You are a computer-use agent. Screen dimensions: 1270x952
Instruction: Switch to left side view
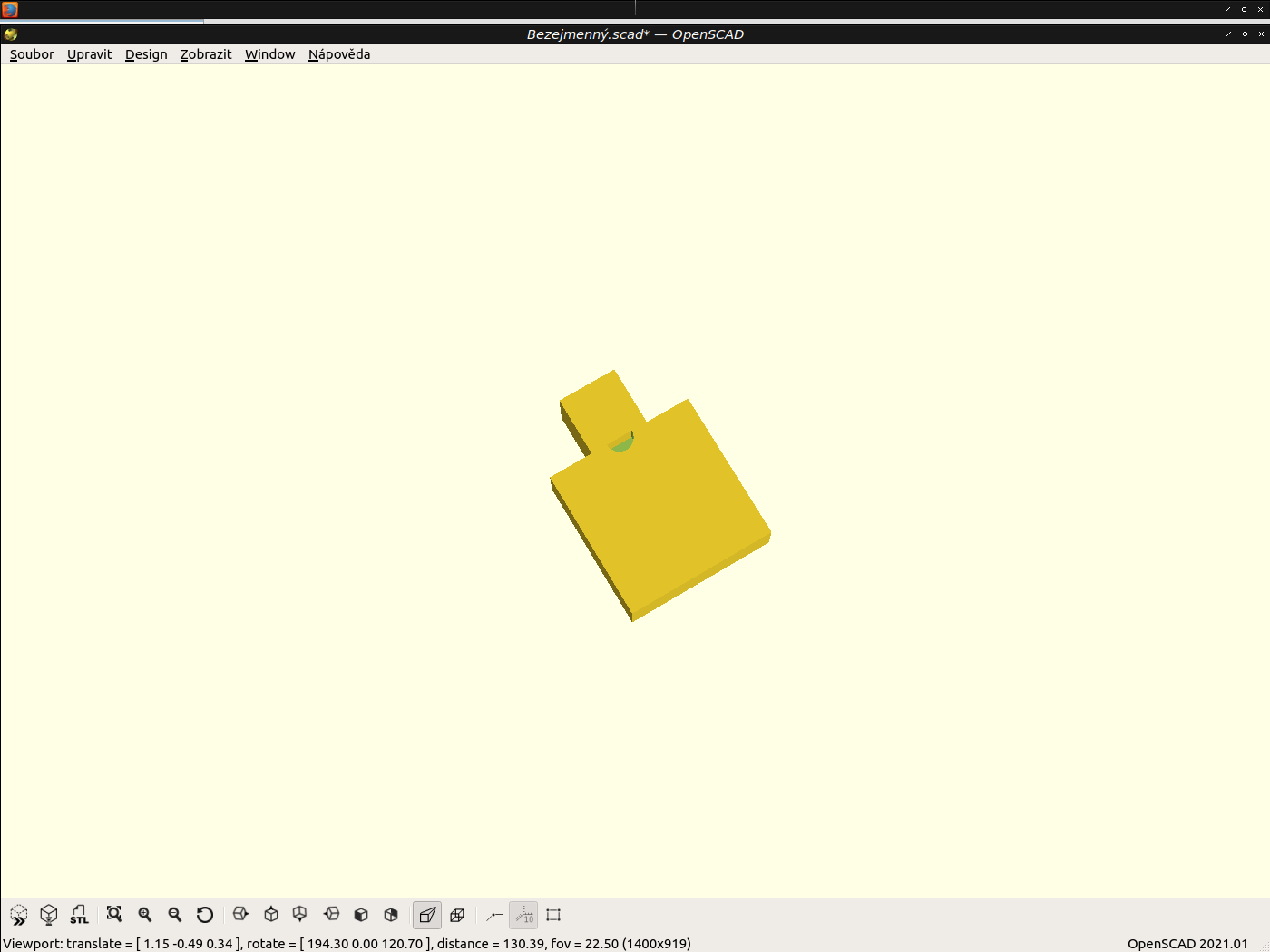(x=330, y=915)
